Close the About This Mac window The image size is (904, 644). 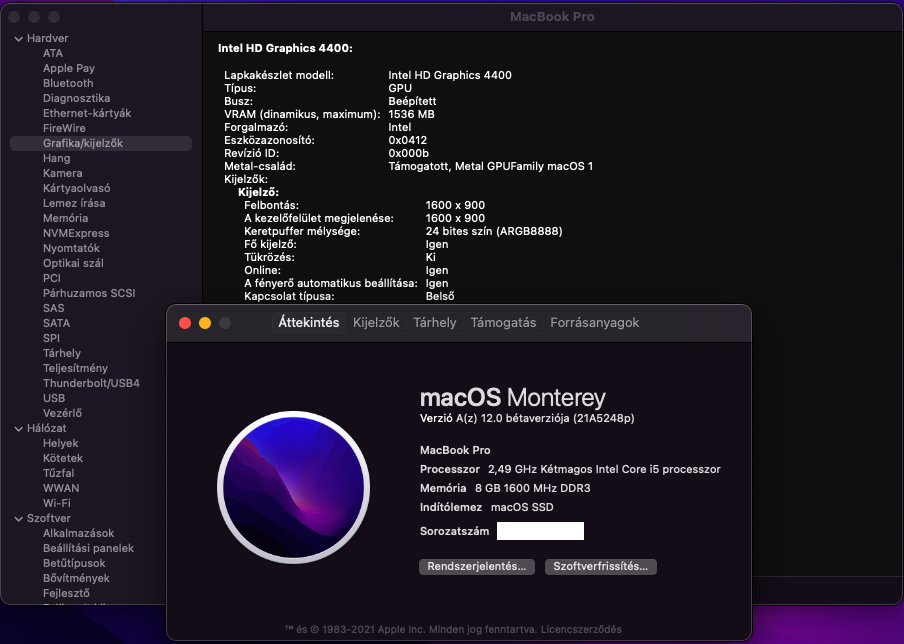coord(185,323)
